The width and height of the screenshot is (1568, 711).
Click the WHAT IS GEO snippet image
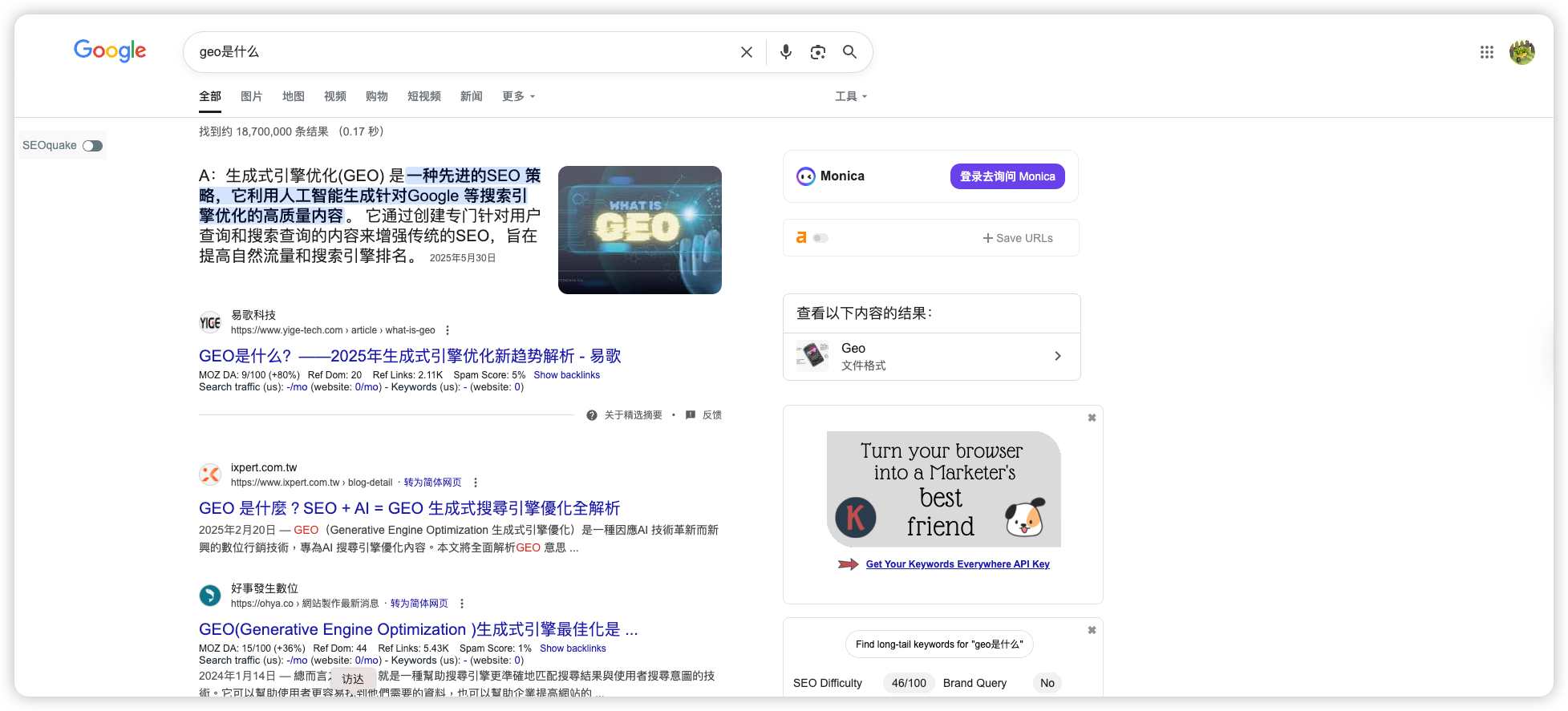[x=640, y=230]
